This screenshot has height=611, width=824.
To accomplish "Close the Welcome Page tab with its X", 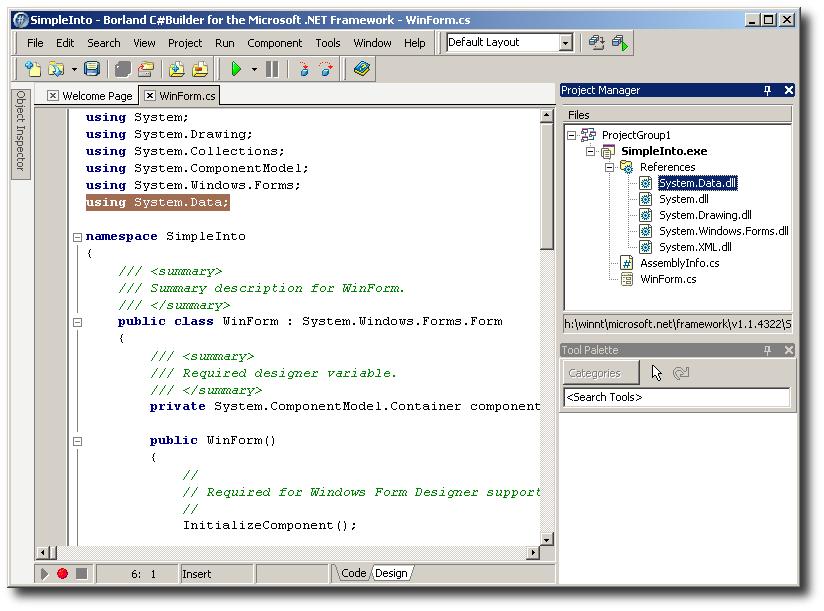I will pyautogui.click(x=53, y=96).
